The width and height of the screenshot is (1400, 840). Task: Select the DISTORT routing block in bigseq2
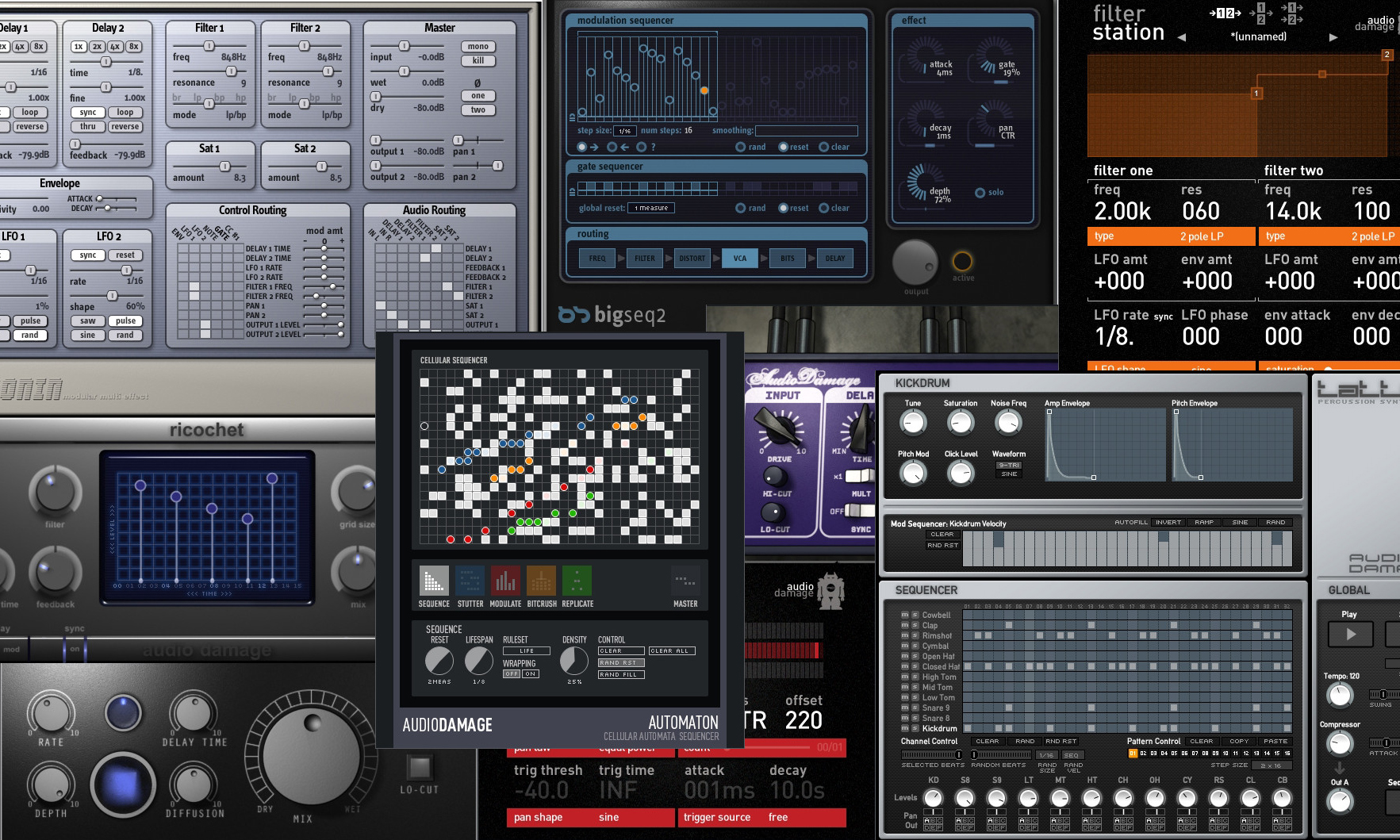coord(692,259)
